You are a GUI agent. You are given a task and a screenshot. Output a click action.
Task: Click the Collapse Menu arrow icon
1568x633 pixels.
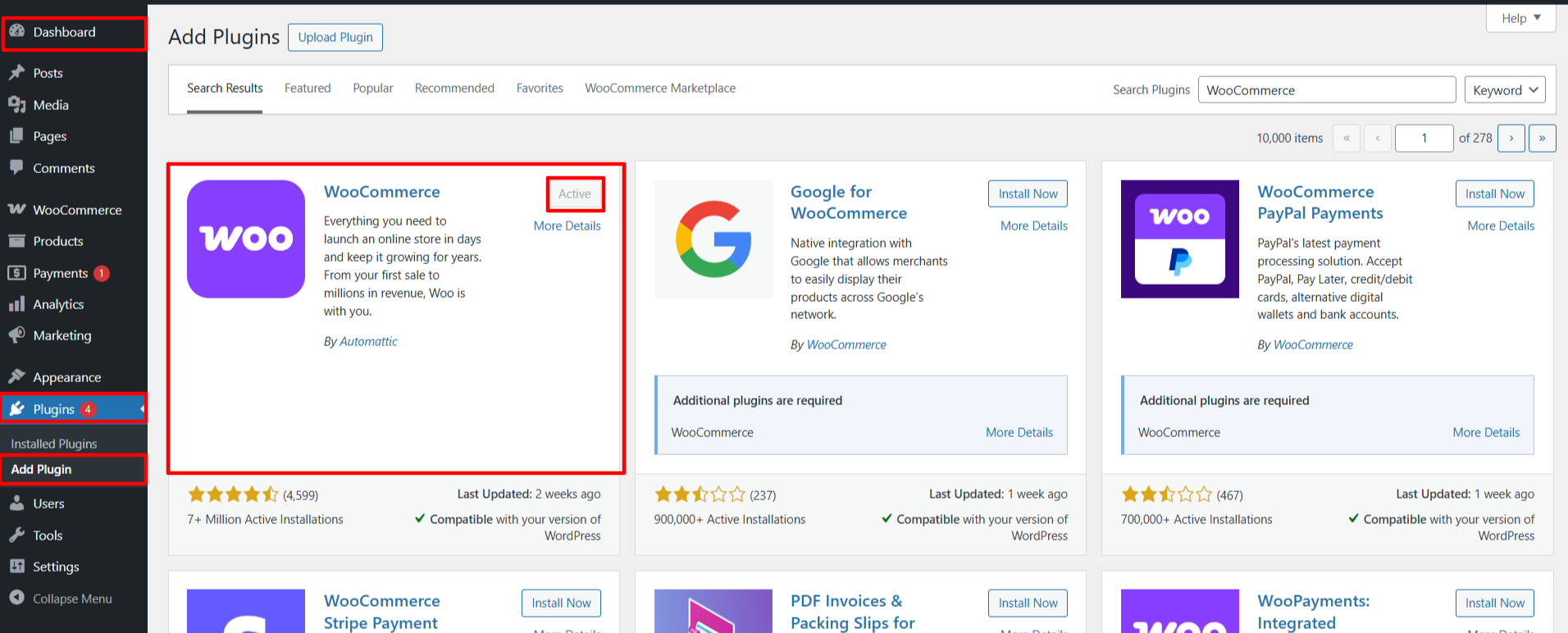click(x=17, y=598)
